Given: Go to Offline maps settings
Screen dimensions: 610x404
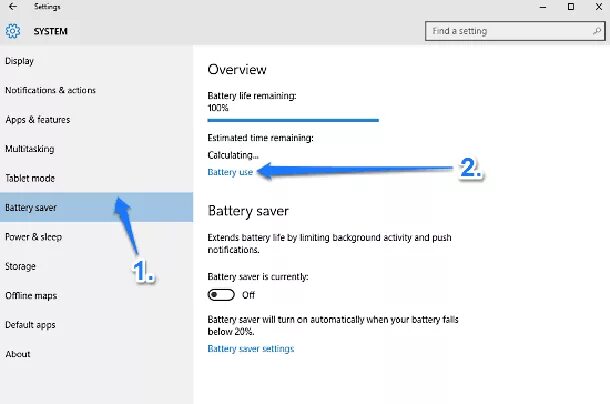Looking at the screenshot, I should tap(96, 295).
